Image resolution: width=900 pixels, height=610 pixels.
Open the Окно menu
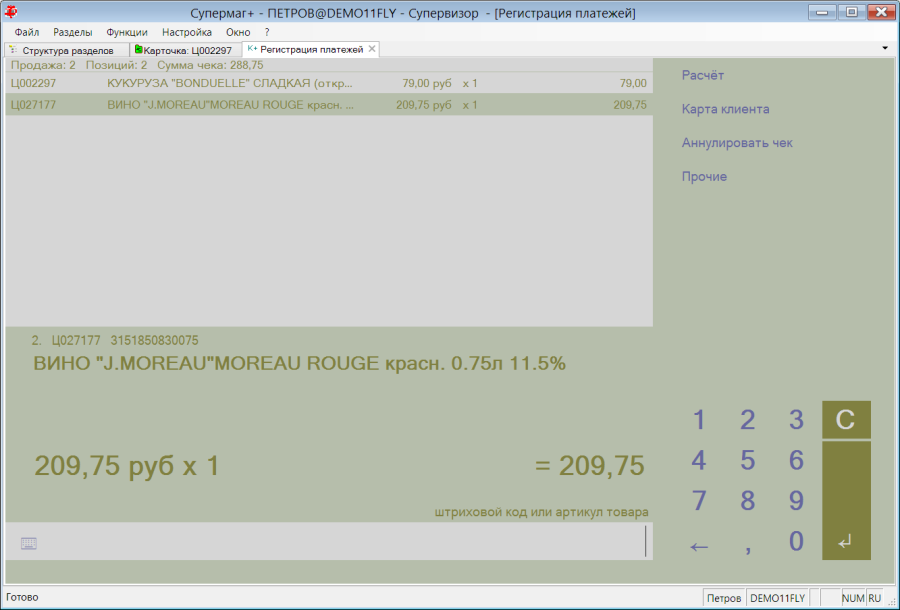point(238,32)
